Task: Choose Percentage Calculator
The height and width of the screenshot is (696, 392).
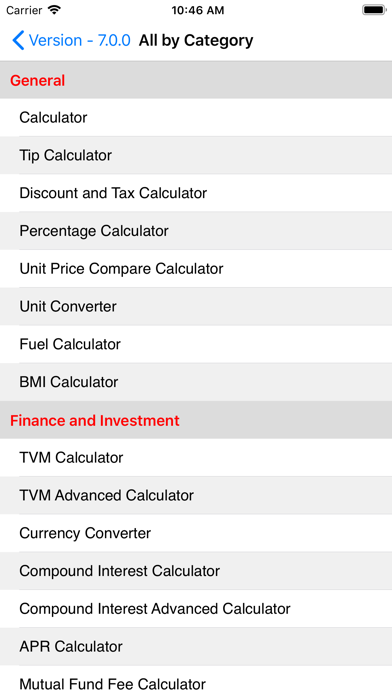Action: 196,231
